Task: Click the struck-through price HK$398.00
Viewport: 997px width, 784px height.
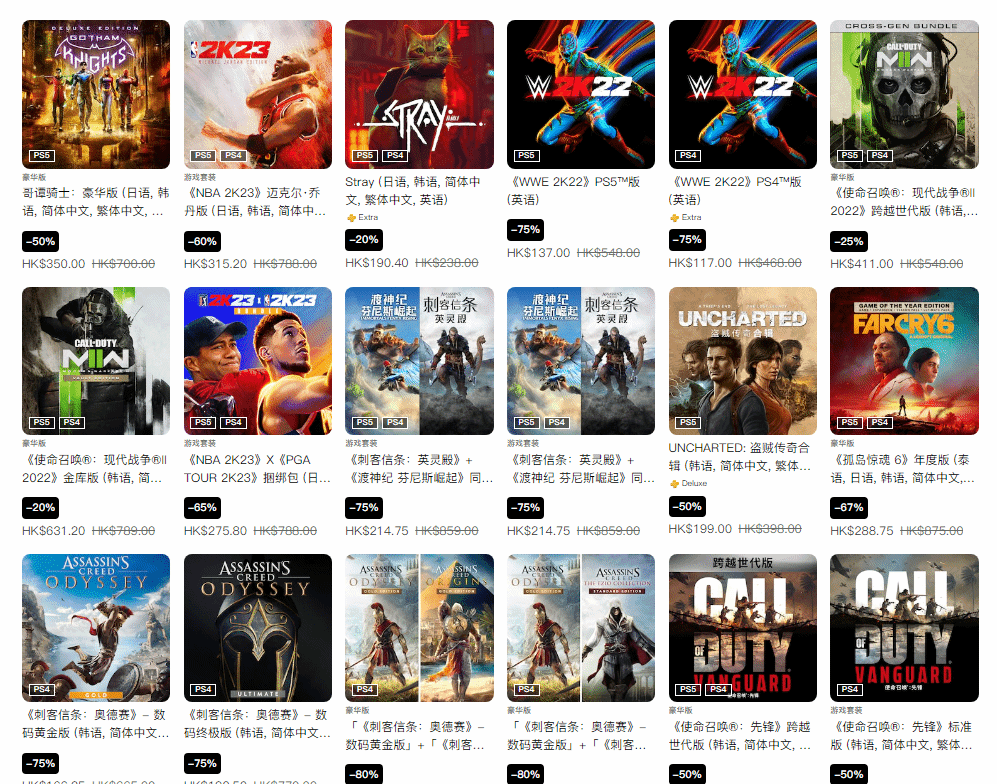Action: pos(770,529)
